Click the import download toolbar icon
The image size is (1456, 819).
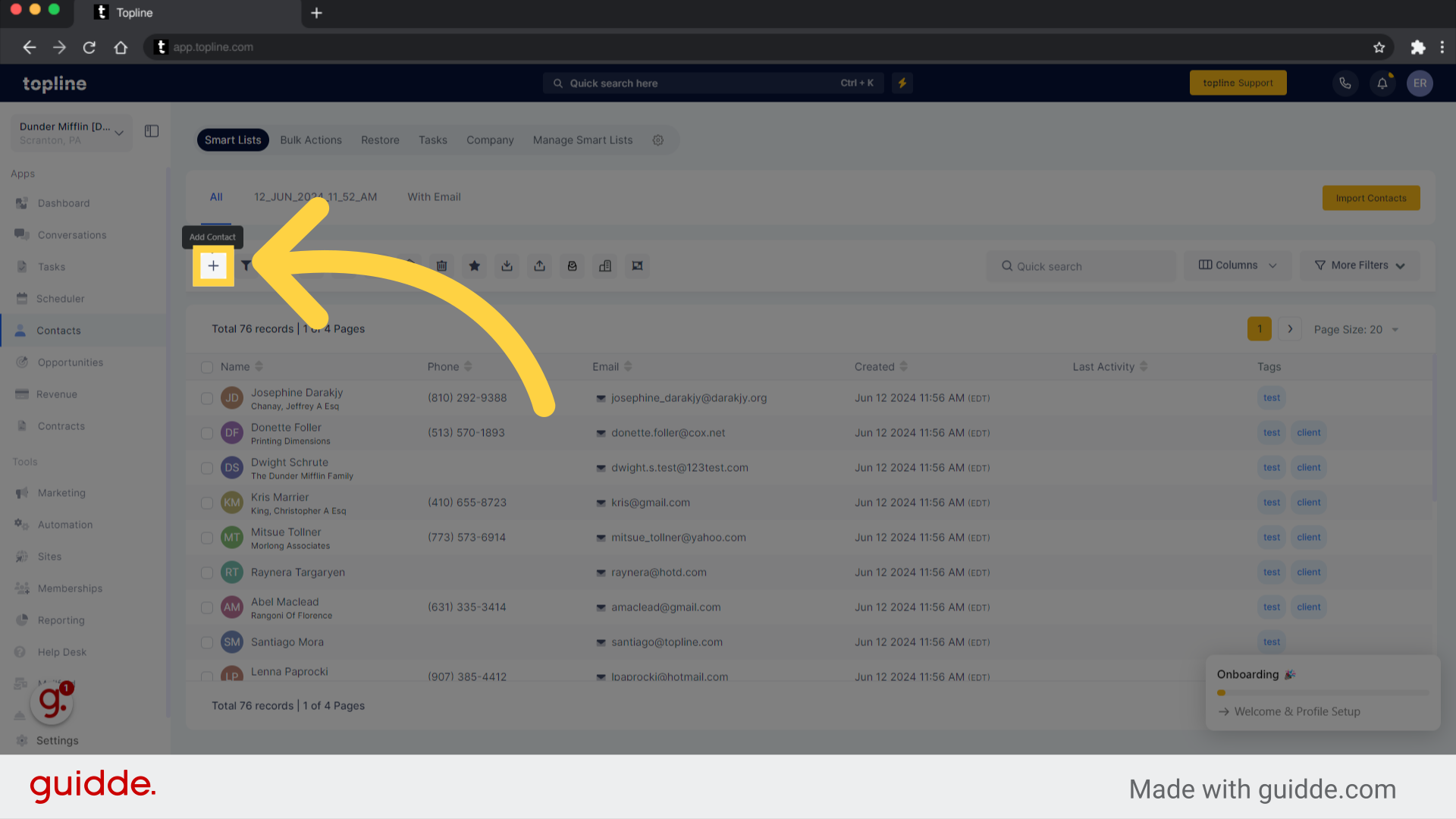(507, 266)
